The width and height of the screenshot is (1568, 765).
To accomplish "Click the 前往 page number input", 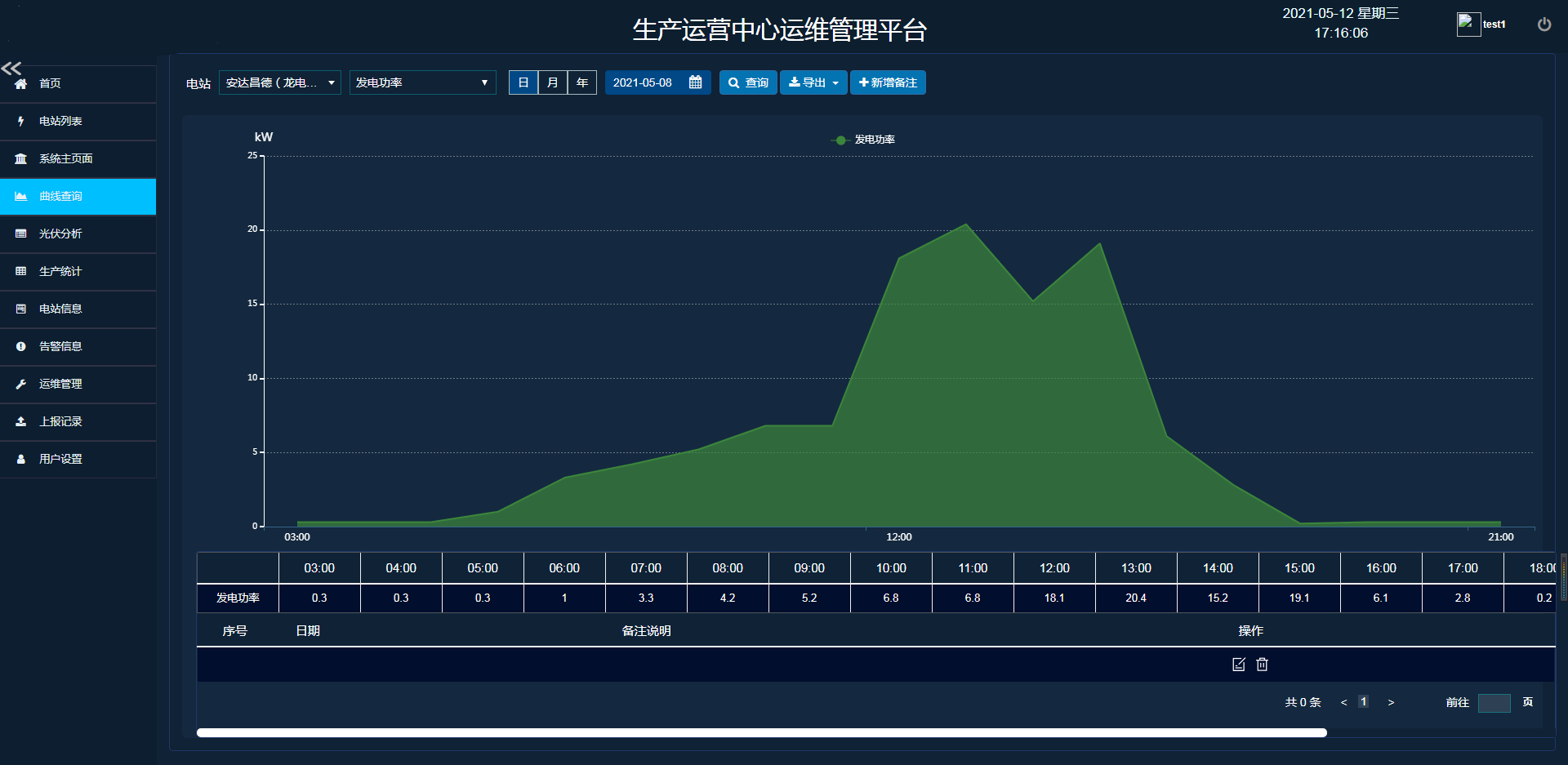I will (1494, 703).
